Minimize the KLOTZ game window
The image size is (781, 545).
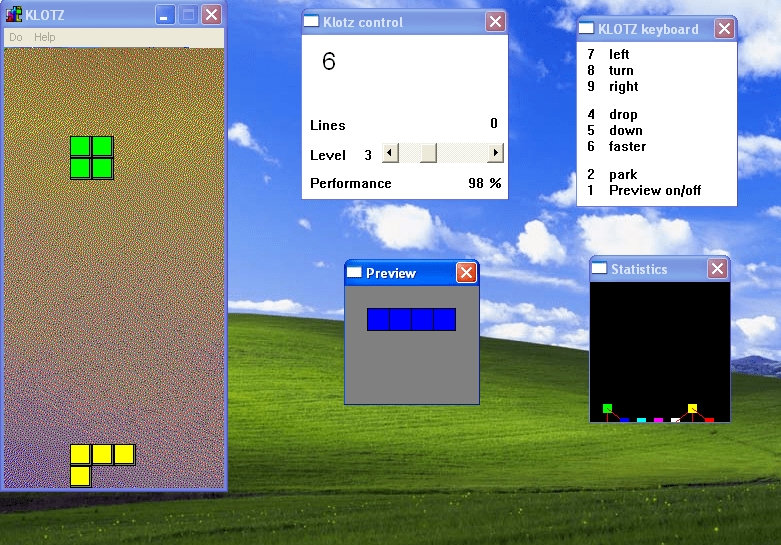coord(164,15)
